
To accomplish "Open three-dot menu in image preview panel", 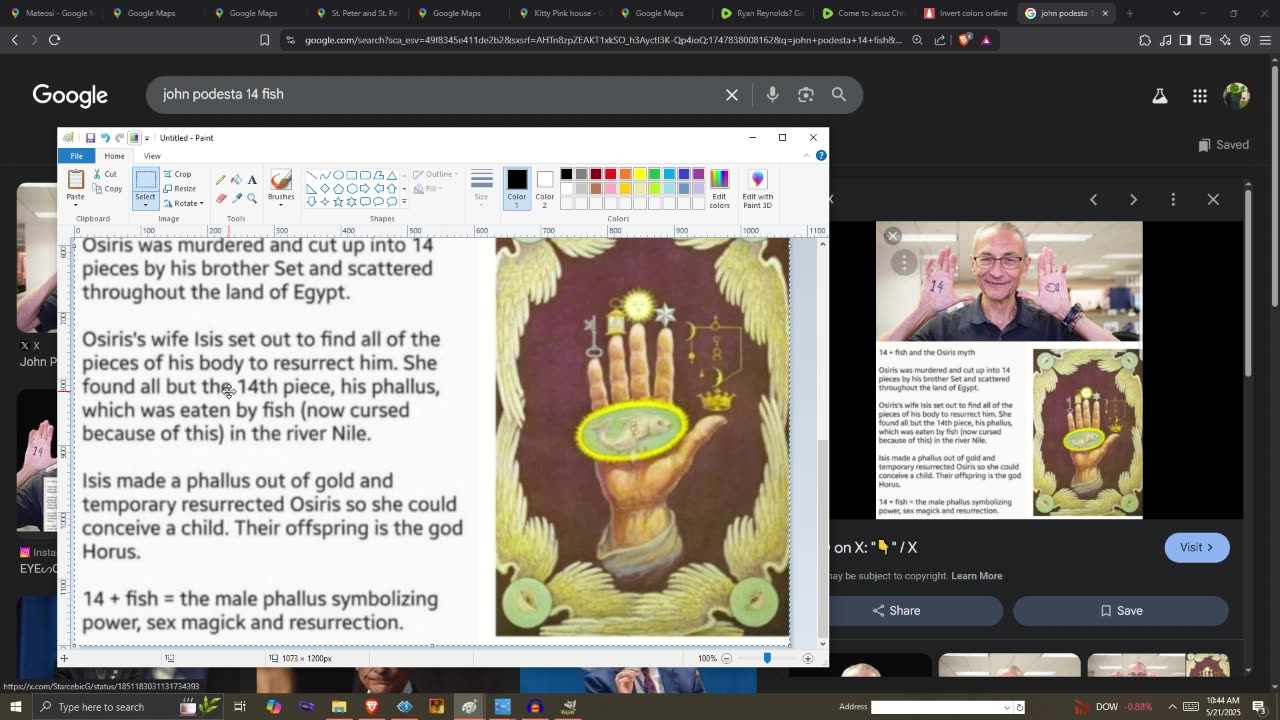I will (x=1173, y=199).
